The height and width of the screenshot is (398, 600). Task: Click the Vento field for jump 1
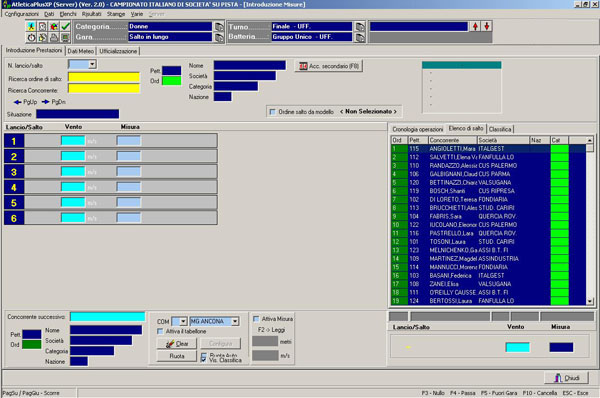coord(73,141)
